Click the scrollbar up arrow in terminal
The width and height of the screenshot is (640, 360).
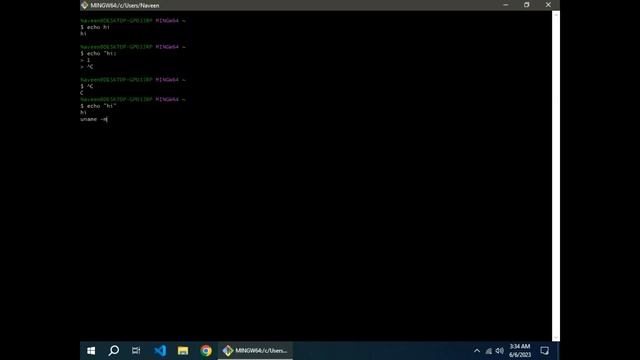556,14
